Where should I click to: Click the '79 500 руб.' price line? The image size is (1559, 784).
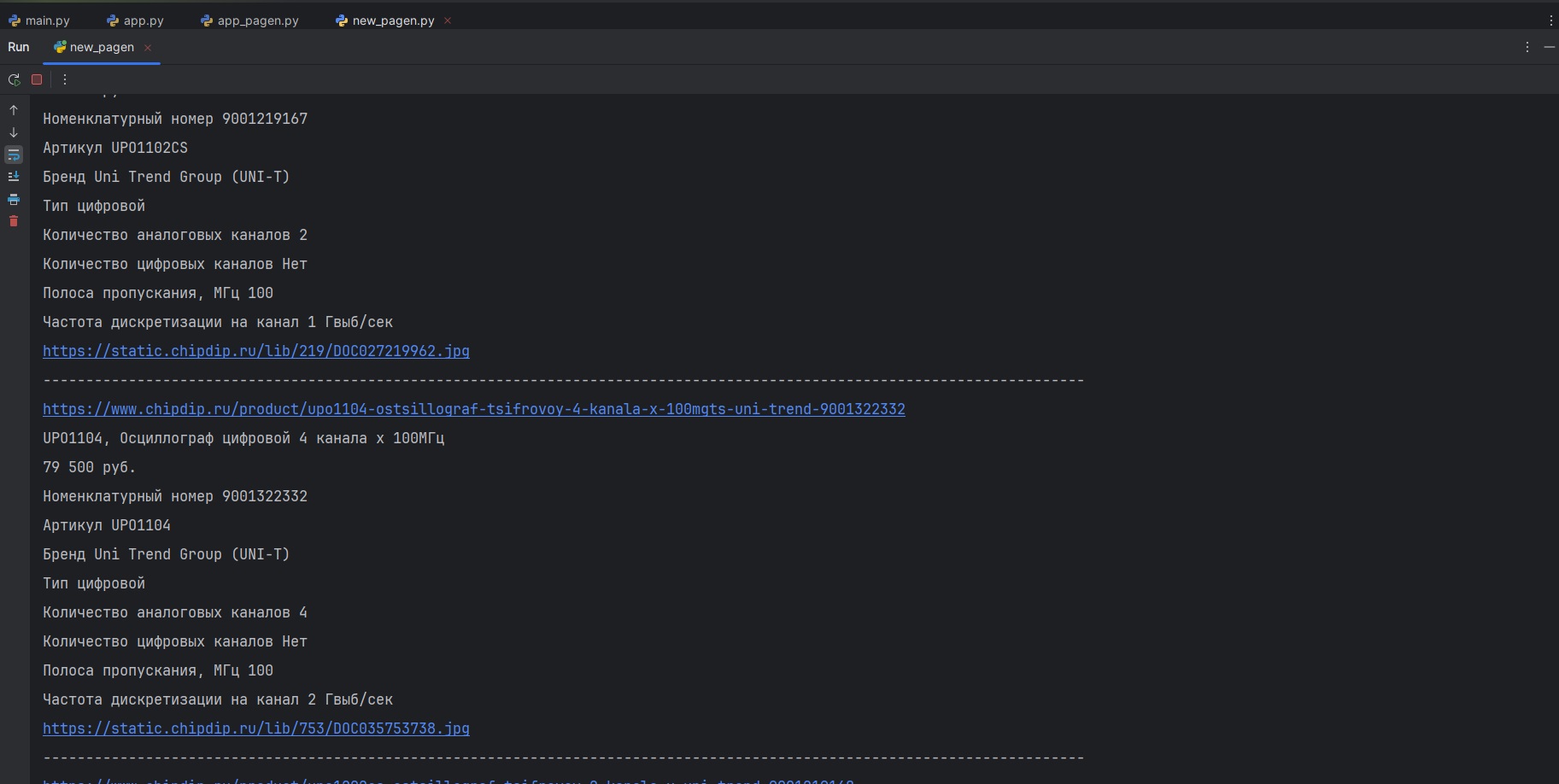(x=90, y=467)
